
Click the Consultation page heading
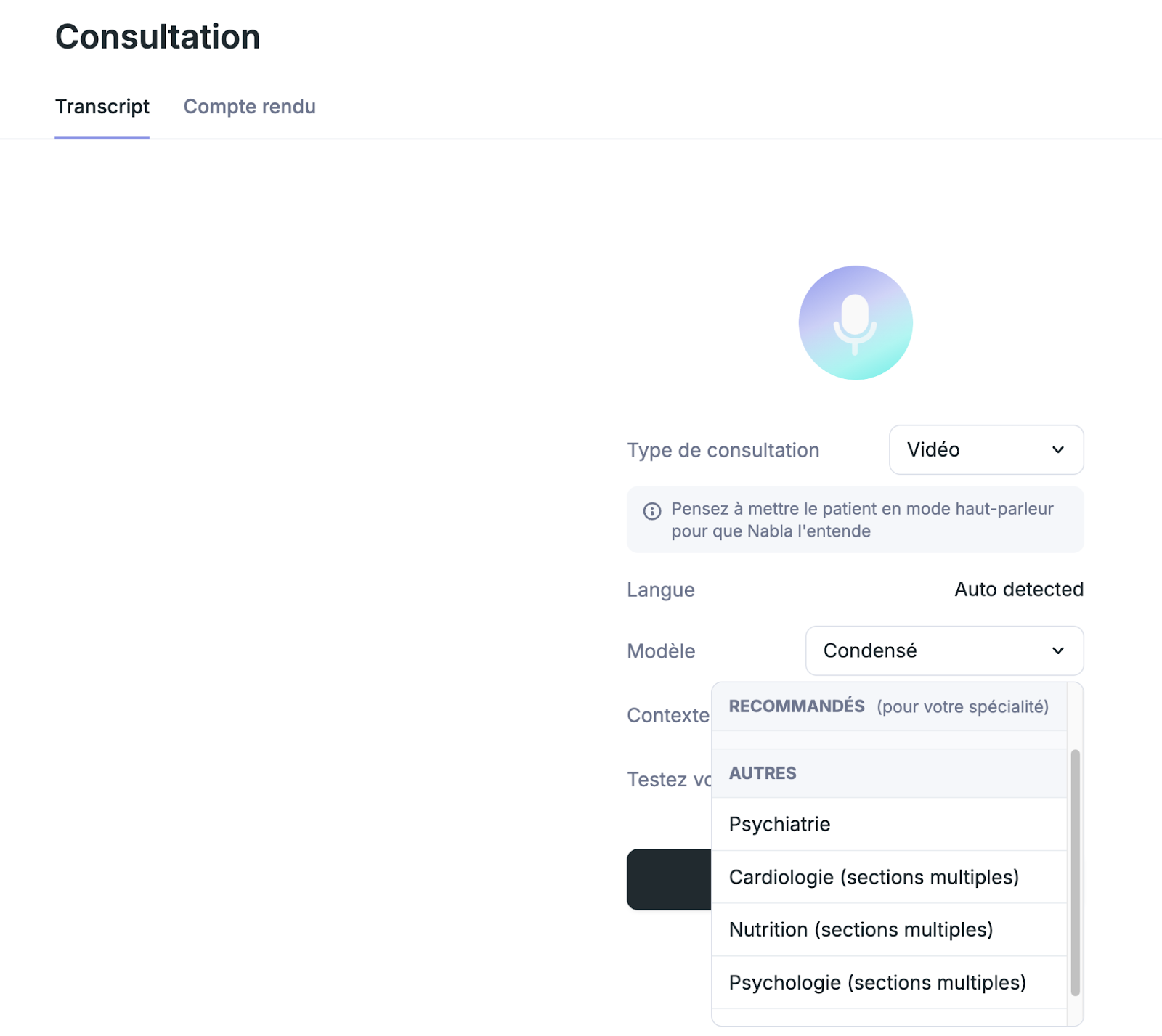[x=158, y=37]
